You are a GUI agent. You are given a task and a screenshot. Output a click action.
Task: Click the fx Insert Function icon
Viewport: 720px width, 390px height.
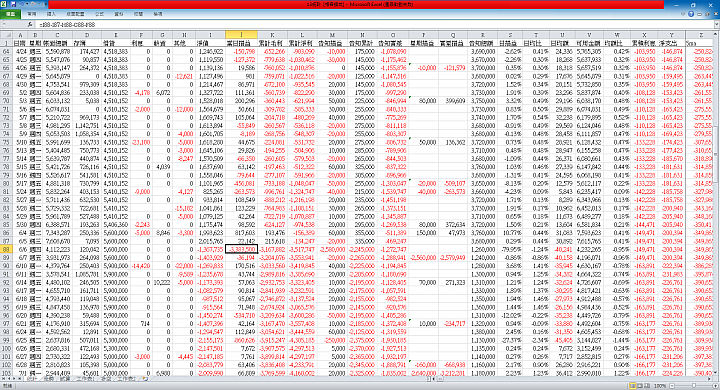(30, 24)
